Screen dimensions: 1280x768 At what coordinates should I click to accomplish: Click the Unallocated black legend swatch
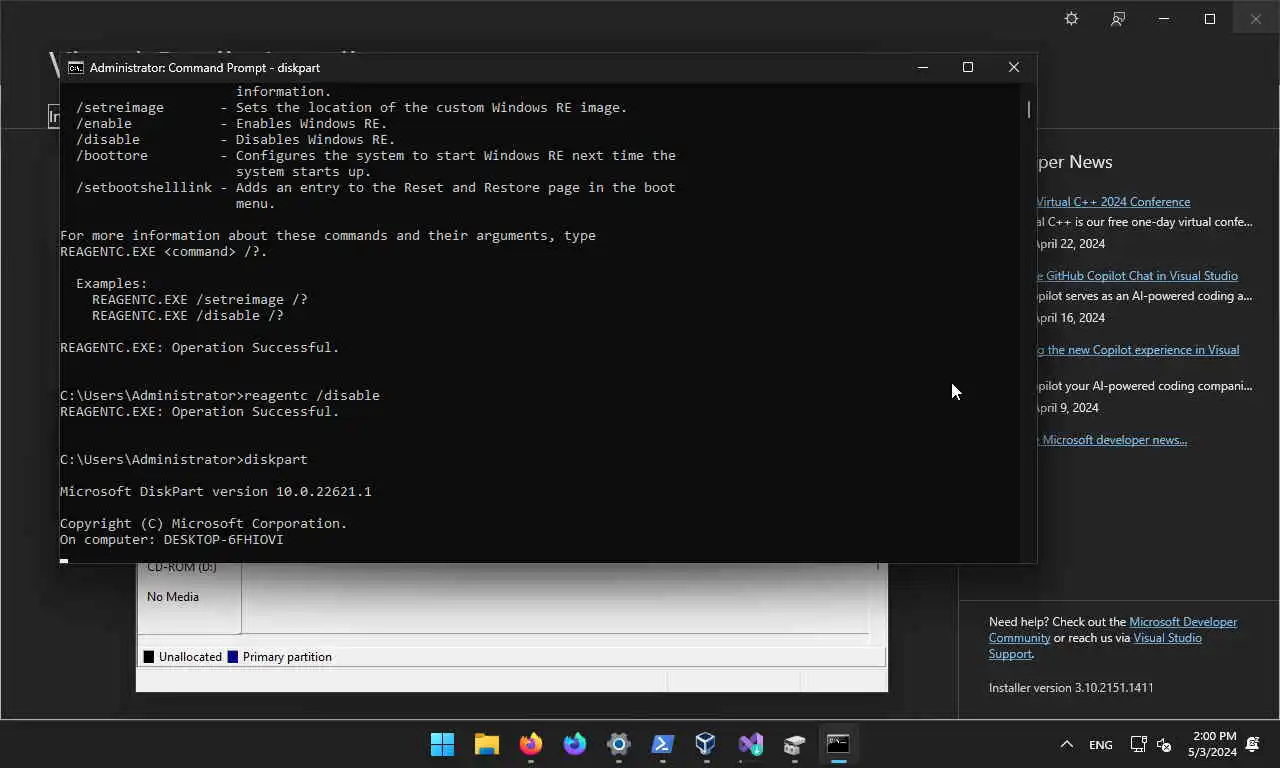[x=149, y=657]
